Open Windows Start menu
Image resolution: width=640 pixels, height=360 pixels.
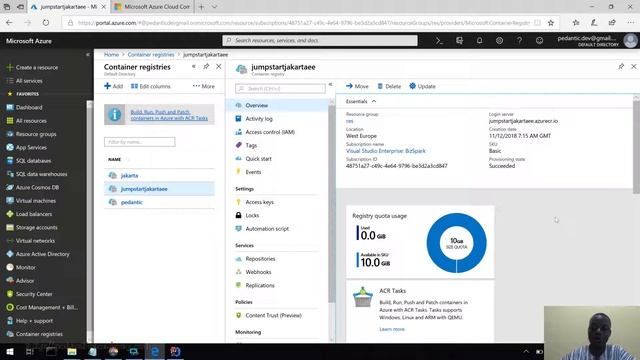point(9,351)
